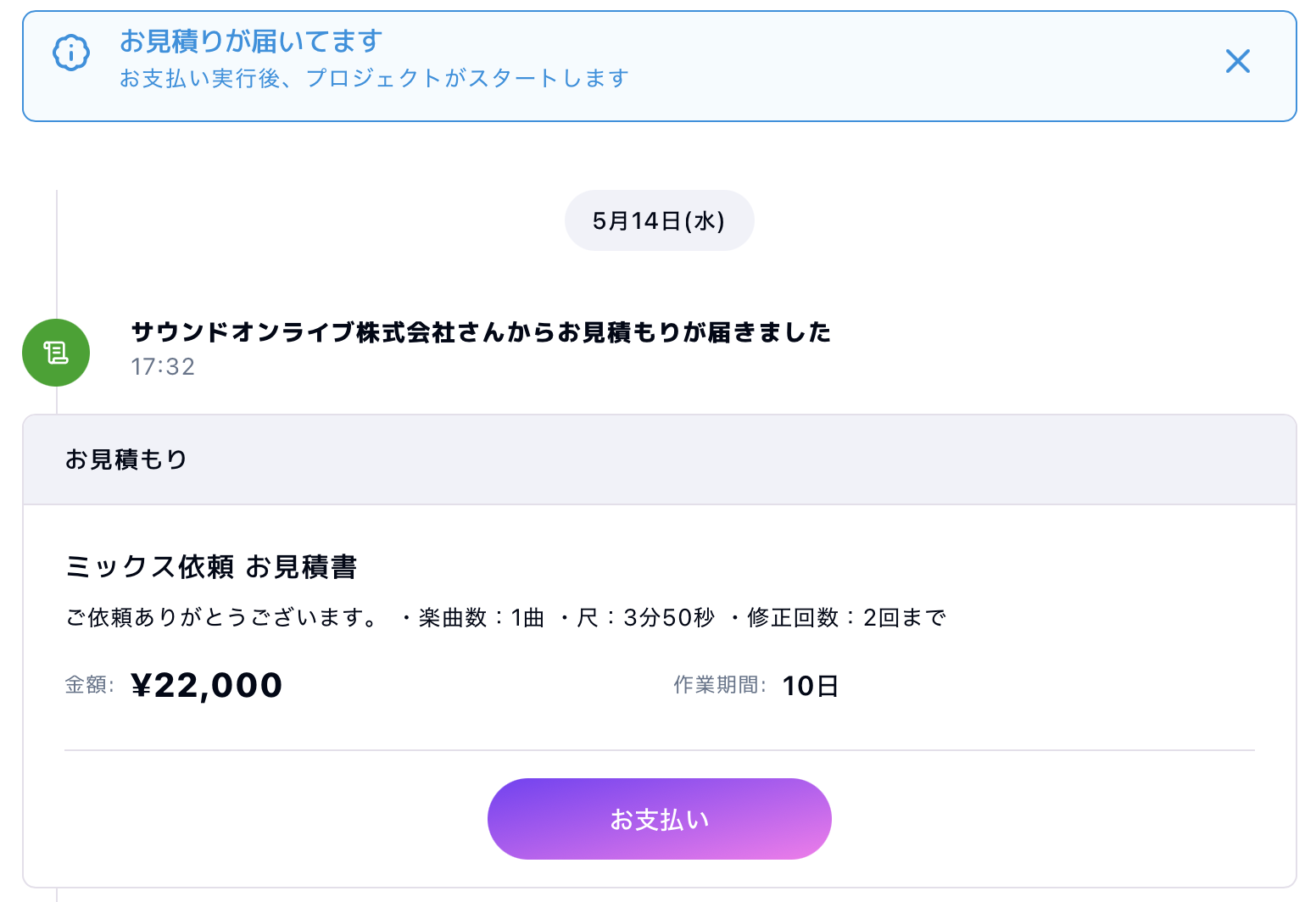Click the ご依頼ありがとうございます greeting text
The image size is (1316, 902).
[222, 617]
